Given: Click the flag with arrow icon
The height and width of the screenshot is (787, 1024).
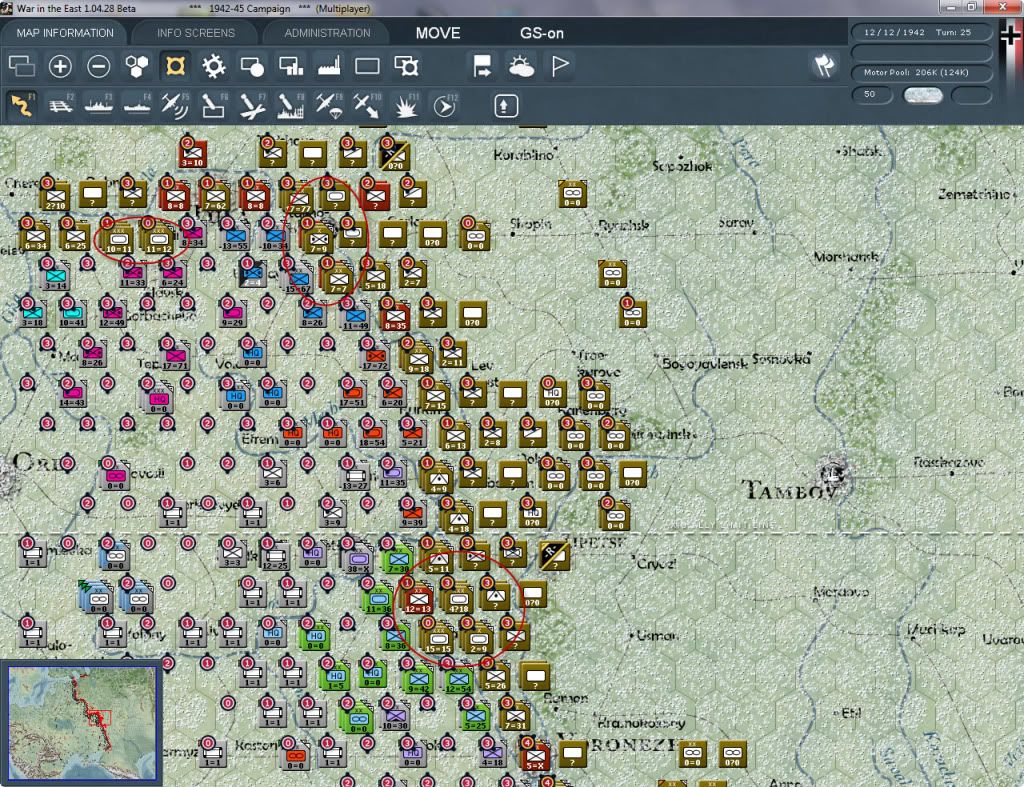Looking at the screenshot, I should (483, 67).
